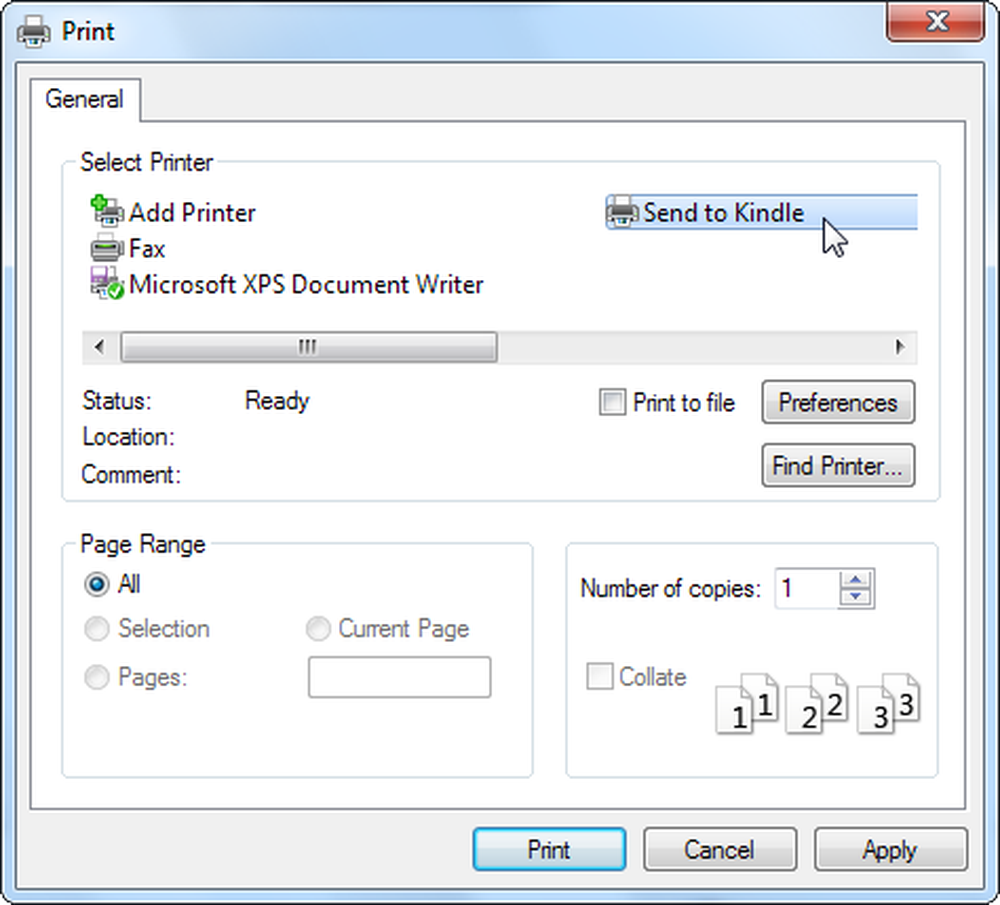Viewport: 1000px width, 905px height.
Task: Click the Pages range text box
Action: 400,677
